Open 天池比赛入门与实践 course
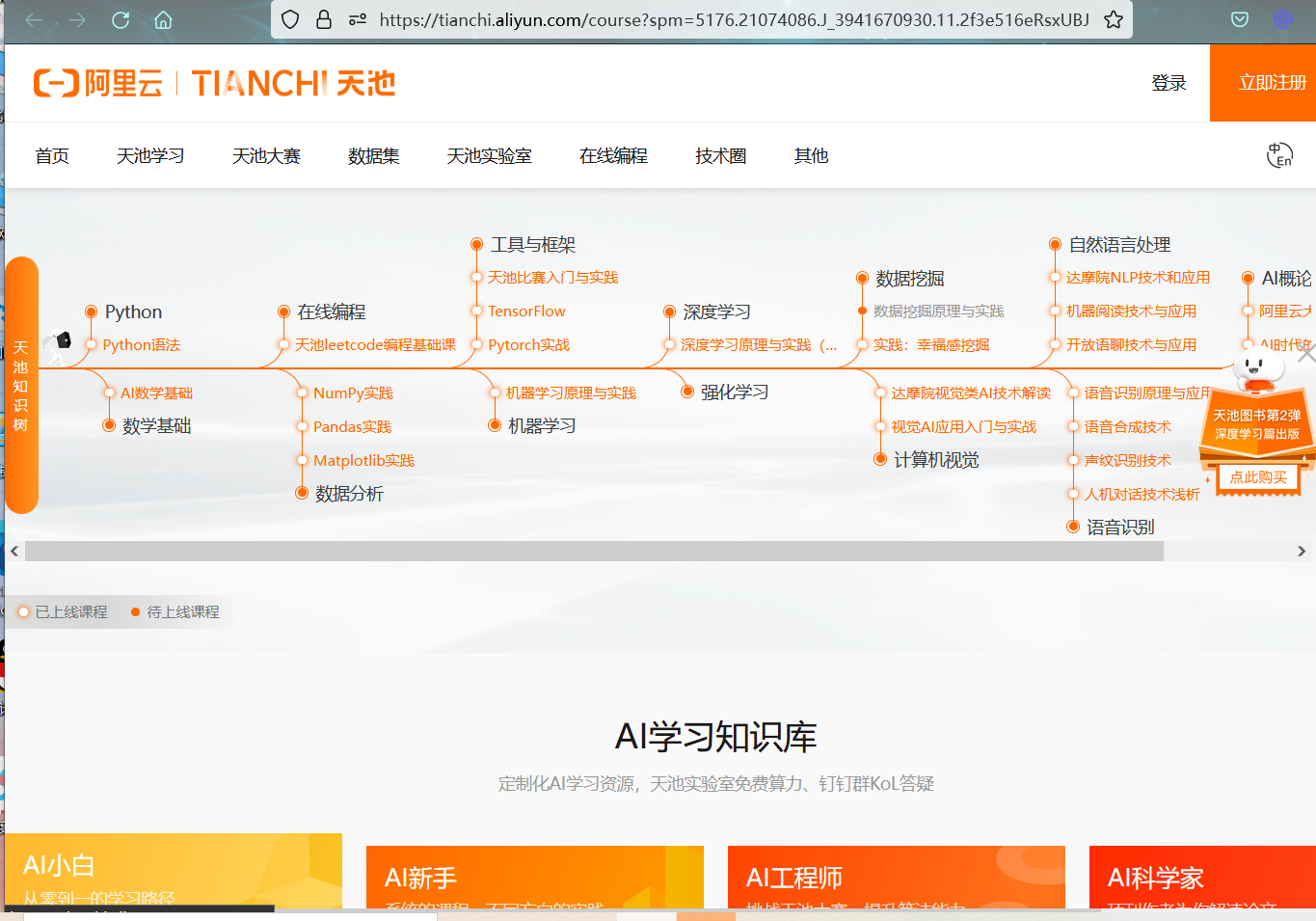 pyautogui.click(x=552, y=278)
